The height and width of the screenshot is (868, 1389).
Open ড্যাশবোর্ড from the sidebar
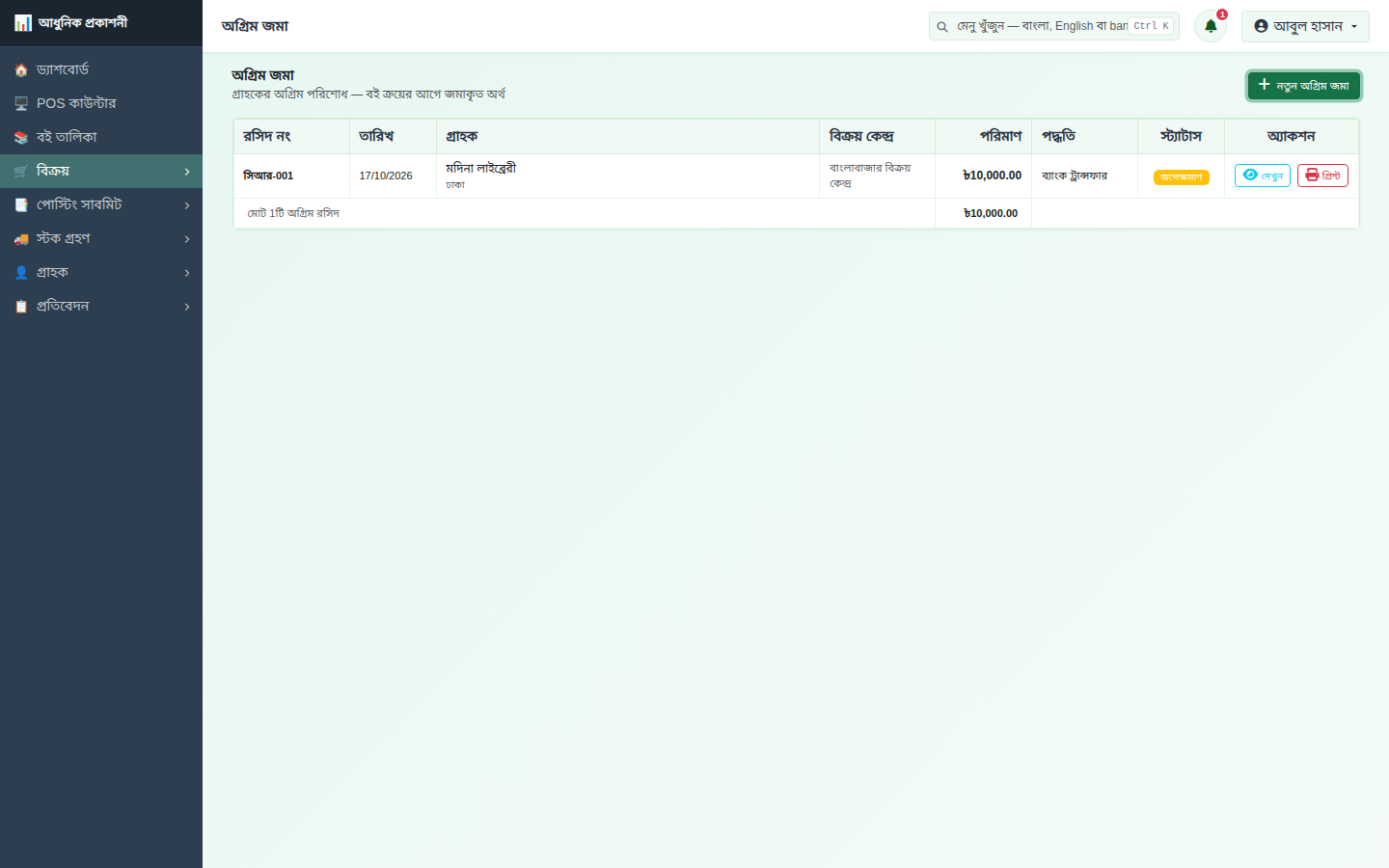[x=101, y=69]
